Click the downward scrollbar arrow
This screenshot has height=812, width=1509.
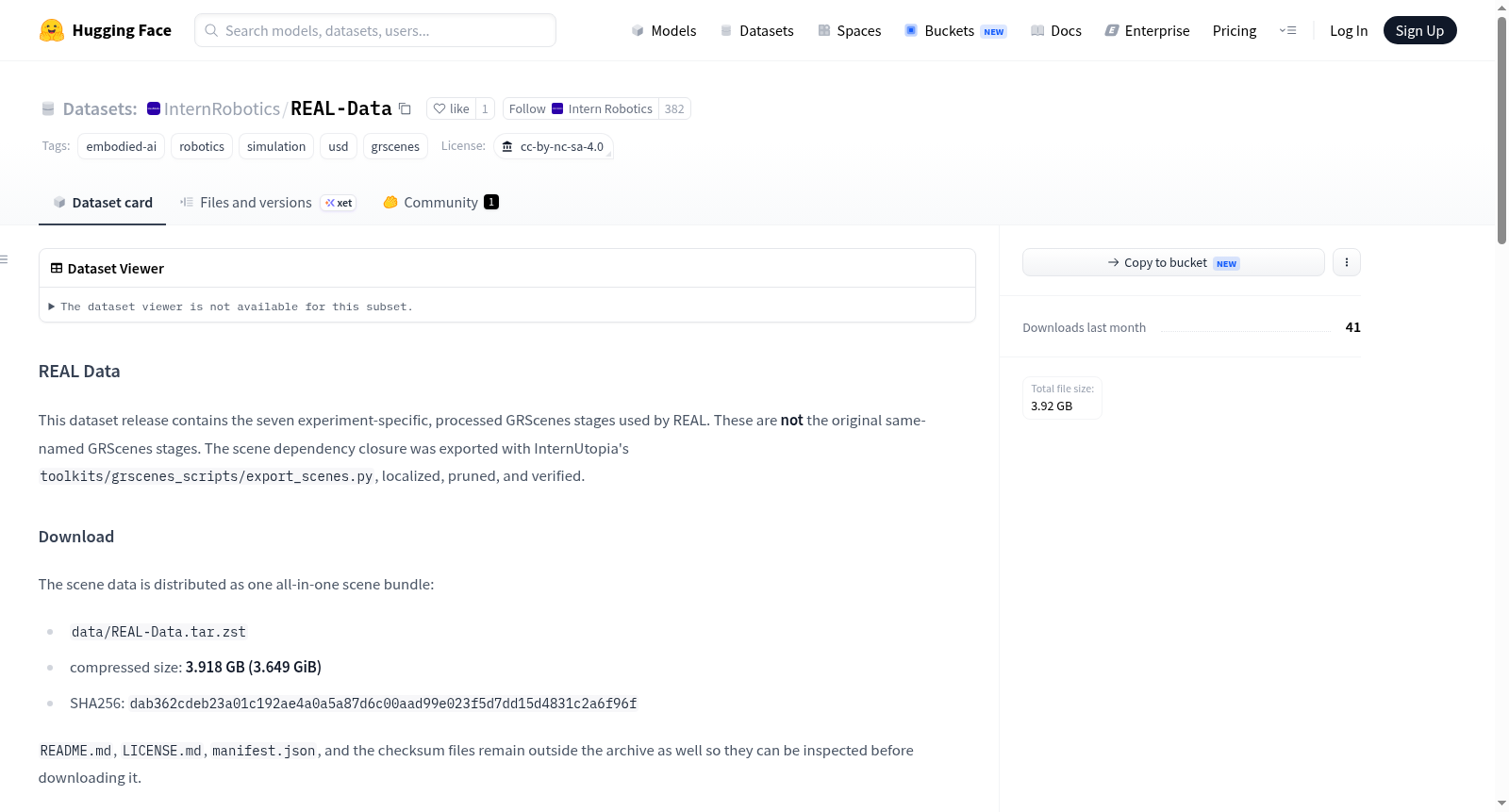1501,804
